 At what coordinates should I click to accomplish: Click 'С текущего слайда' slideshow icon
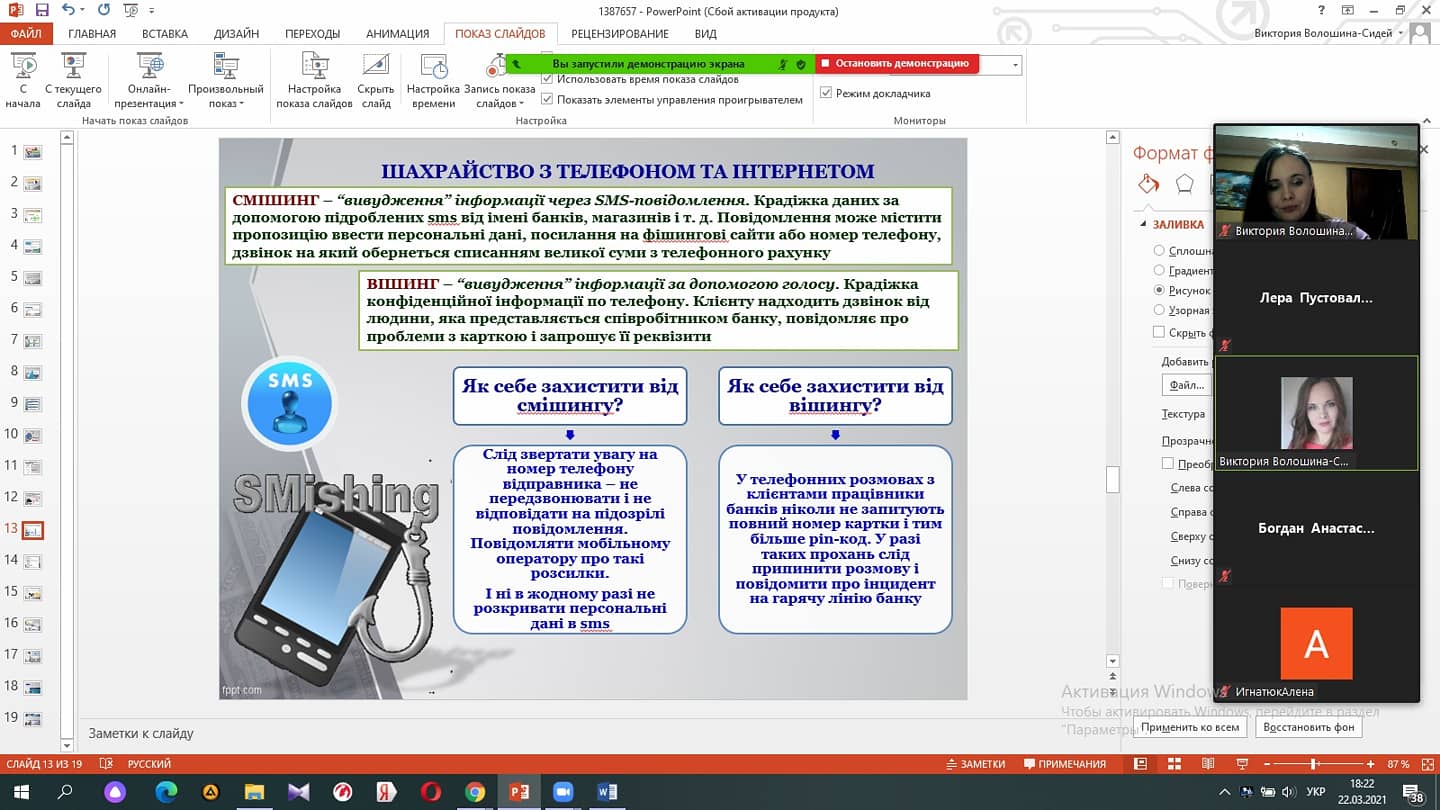73,80
